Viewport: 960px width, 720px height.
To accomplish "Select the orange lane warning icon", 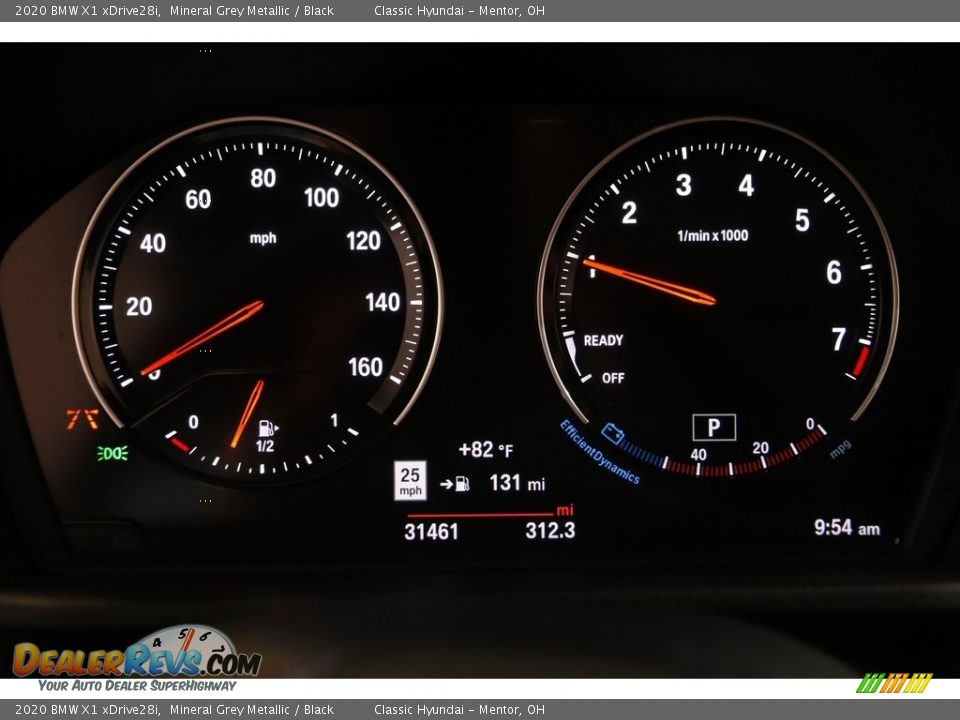I will pyautogui.click(x=82, y=419).
